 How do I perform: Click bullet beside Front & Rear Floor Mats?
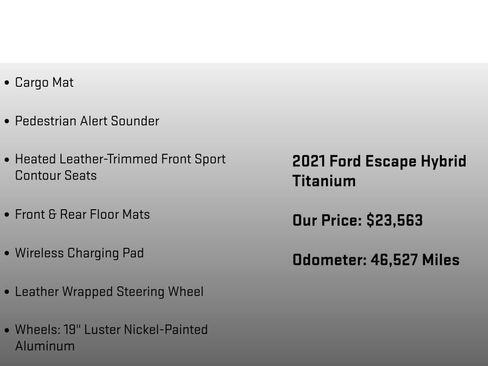(x=7, y=214)
